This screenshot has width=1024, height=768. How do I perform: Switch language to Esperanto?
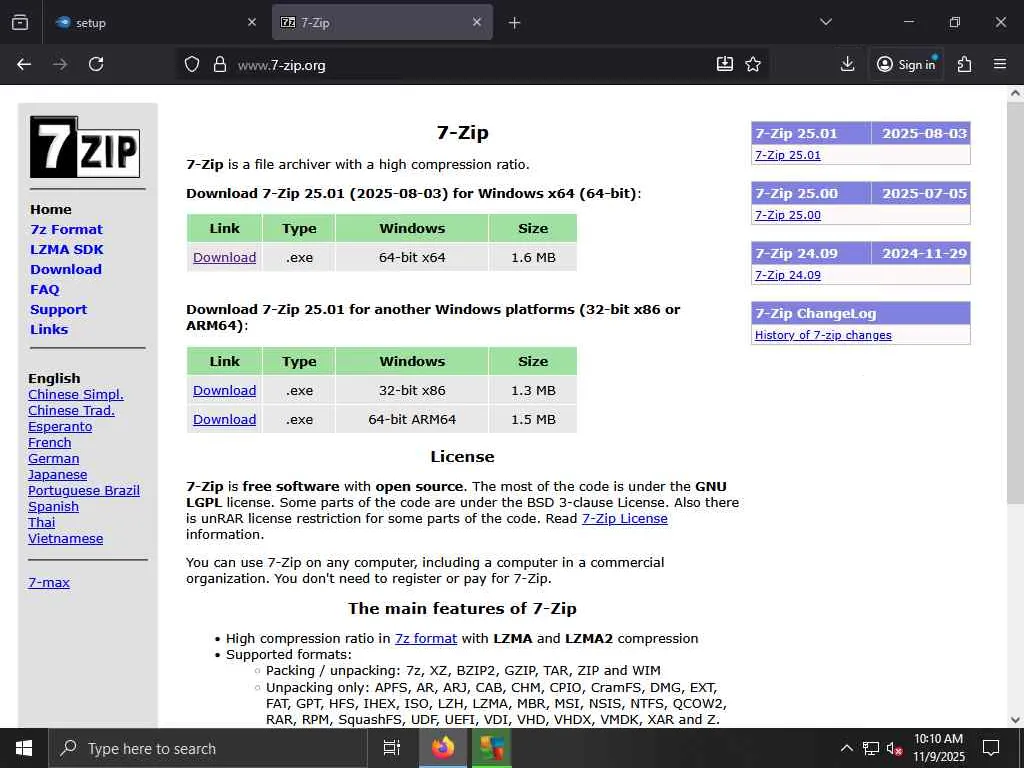point(60,426)
